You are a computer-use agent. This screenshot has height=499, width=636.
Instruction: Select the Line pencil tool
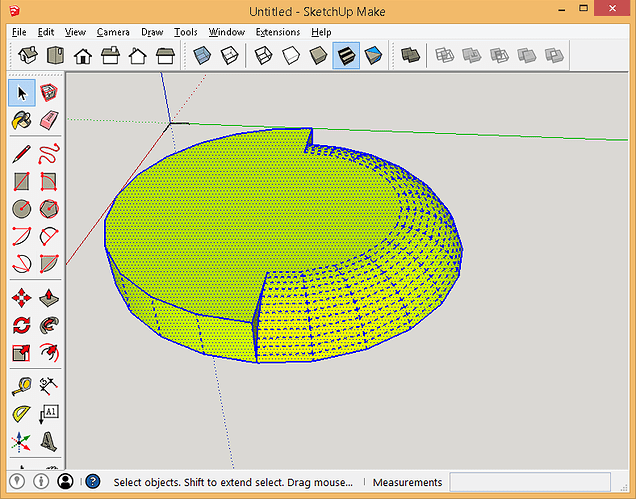pyautogui.click(x=22, y=154)
